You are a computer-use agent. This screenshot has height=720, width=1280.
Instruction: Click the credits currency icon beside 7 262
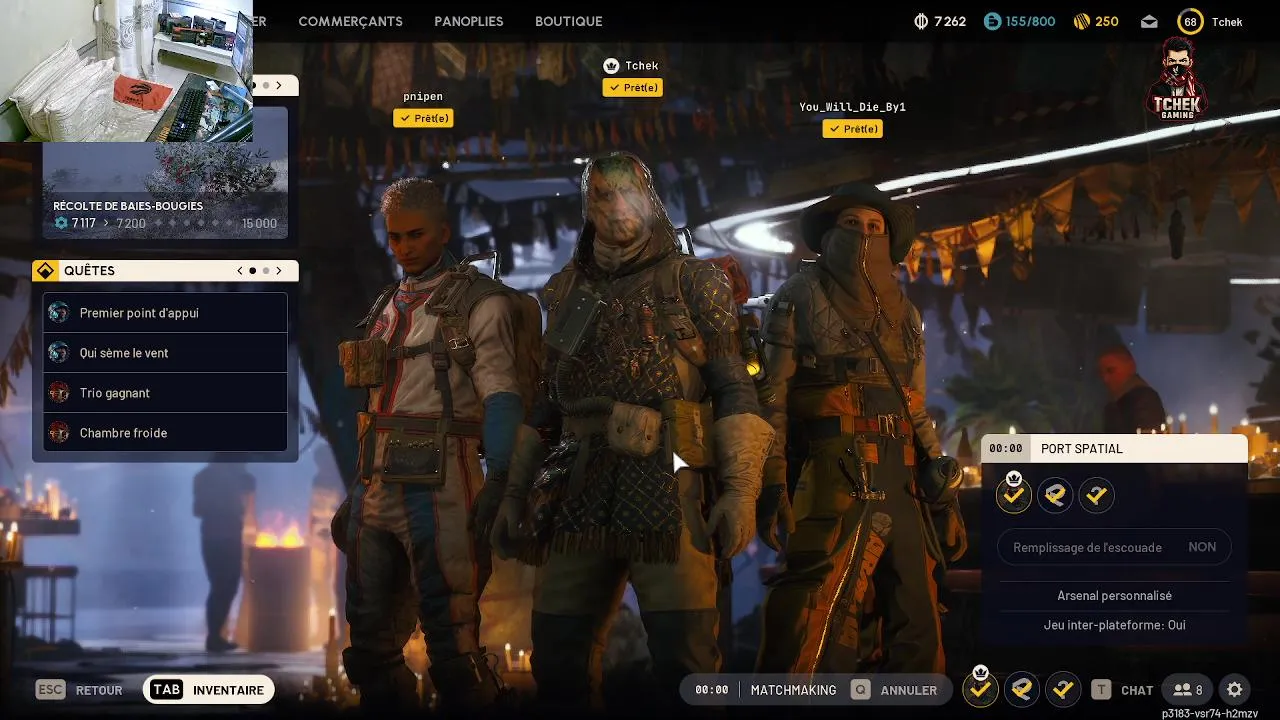tap(921, 21)
